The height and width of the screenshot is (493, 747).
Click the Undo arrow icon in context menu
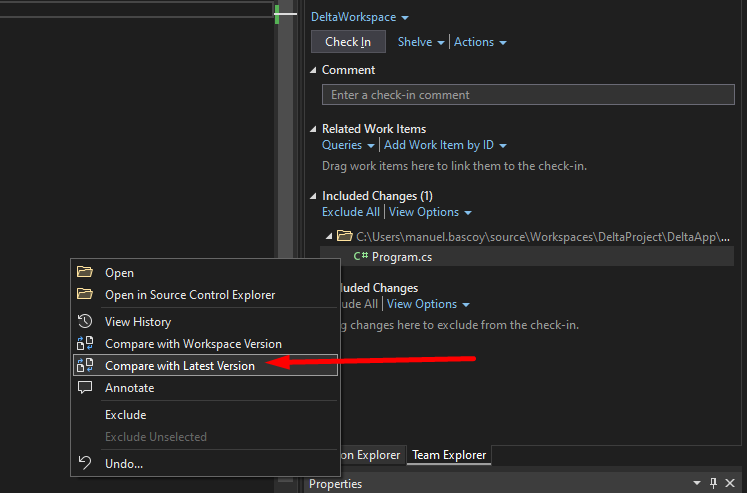(x=85, y=464)
